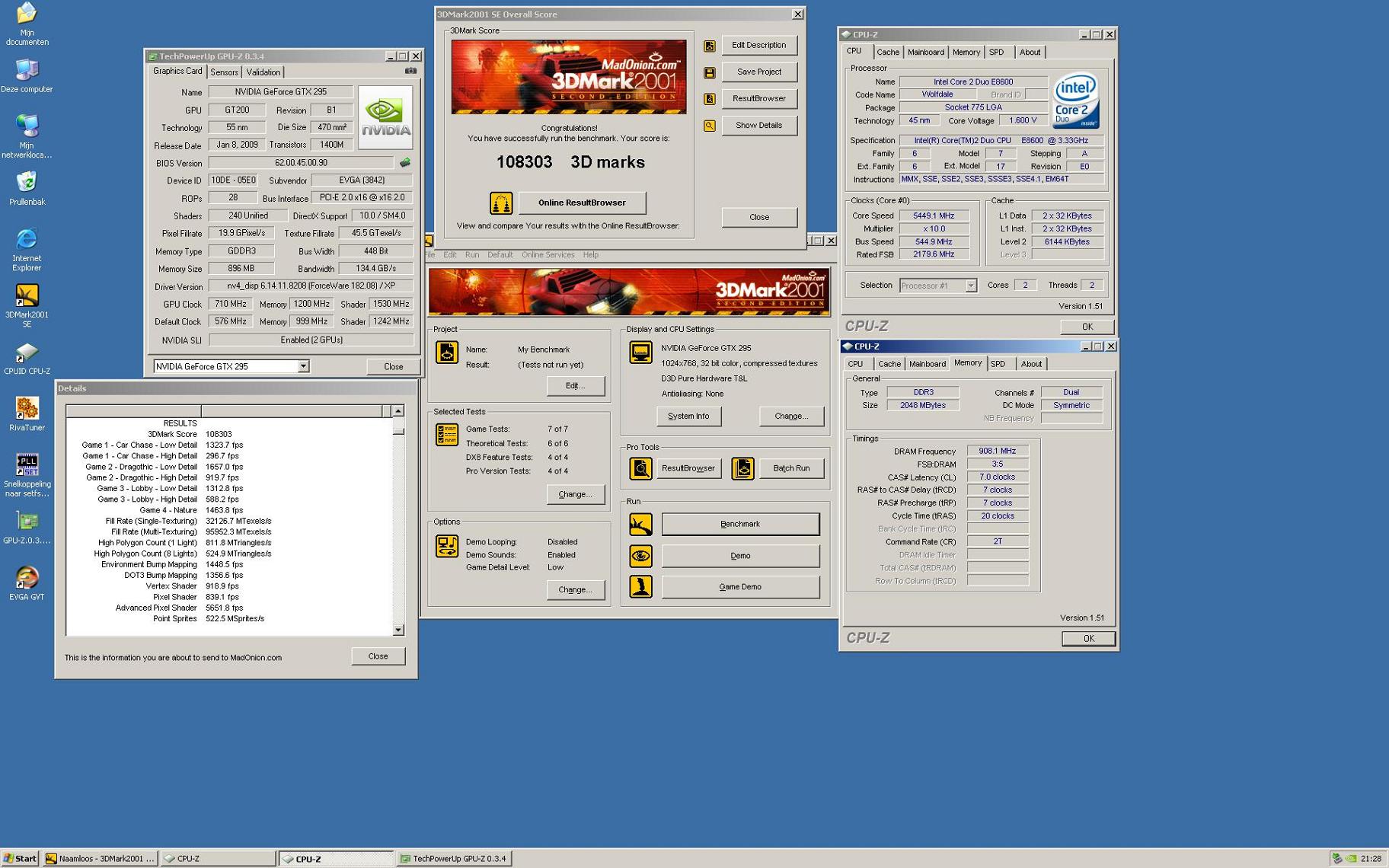Click Change... in Display and CPU Settings

point(791,416)
